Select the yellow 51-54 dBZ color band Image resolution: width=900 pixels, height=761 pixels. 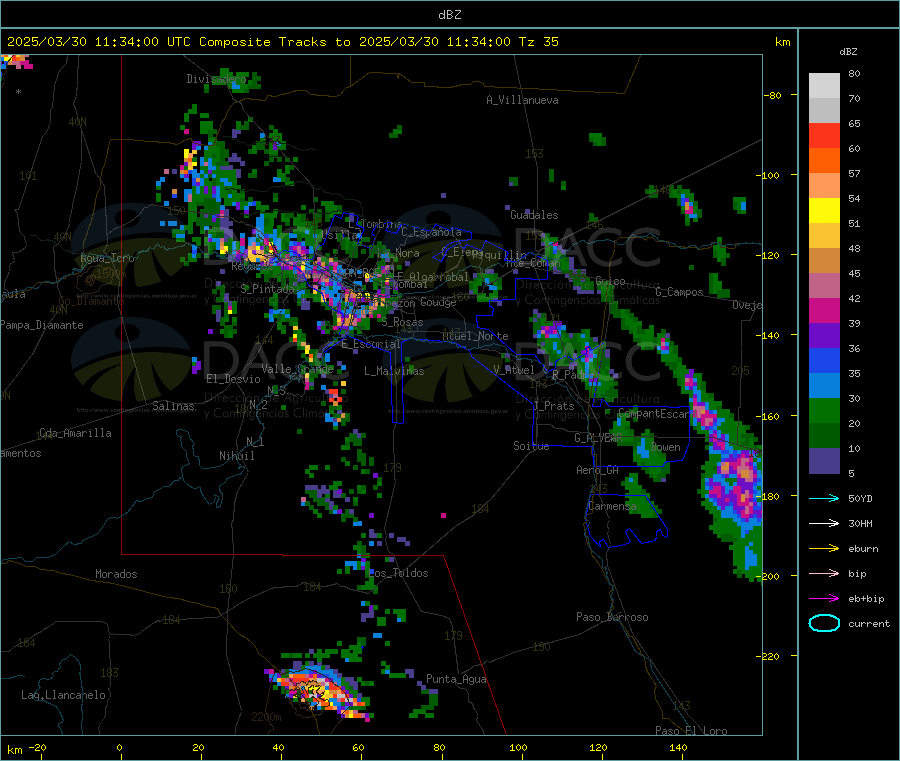click(824, 211)
